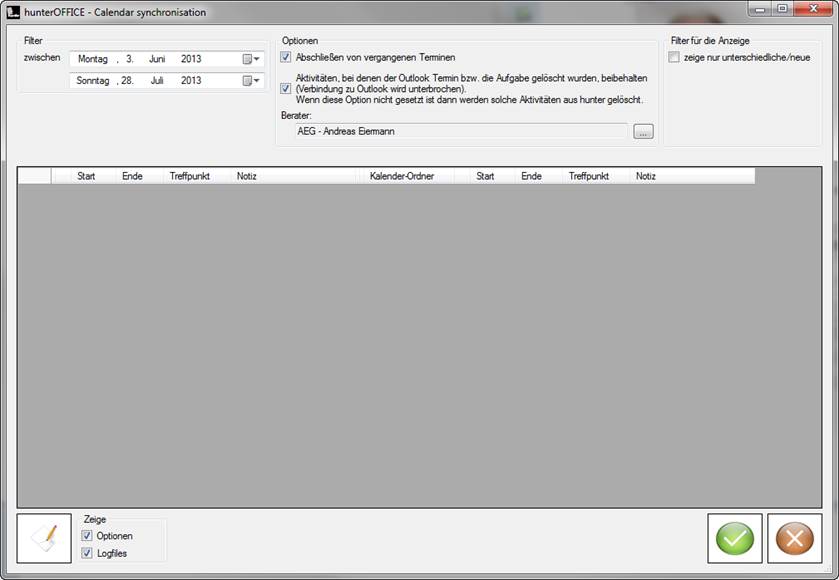Toggle 'Abschließen von vergangenen Terminen' checkbox
Image resolution: width=839 pixels, height=580 pixels.
[286, 58]
